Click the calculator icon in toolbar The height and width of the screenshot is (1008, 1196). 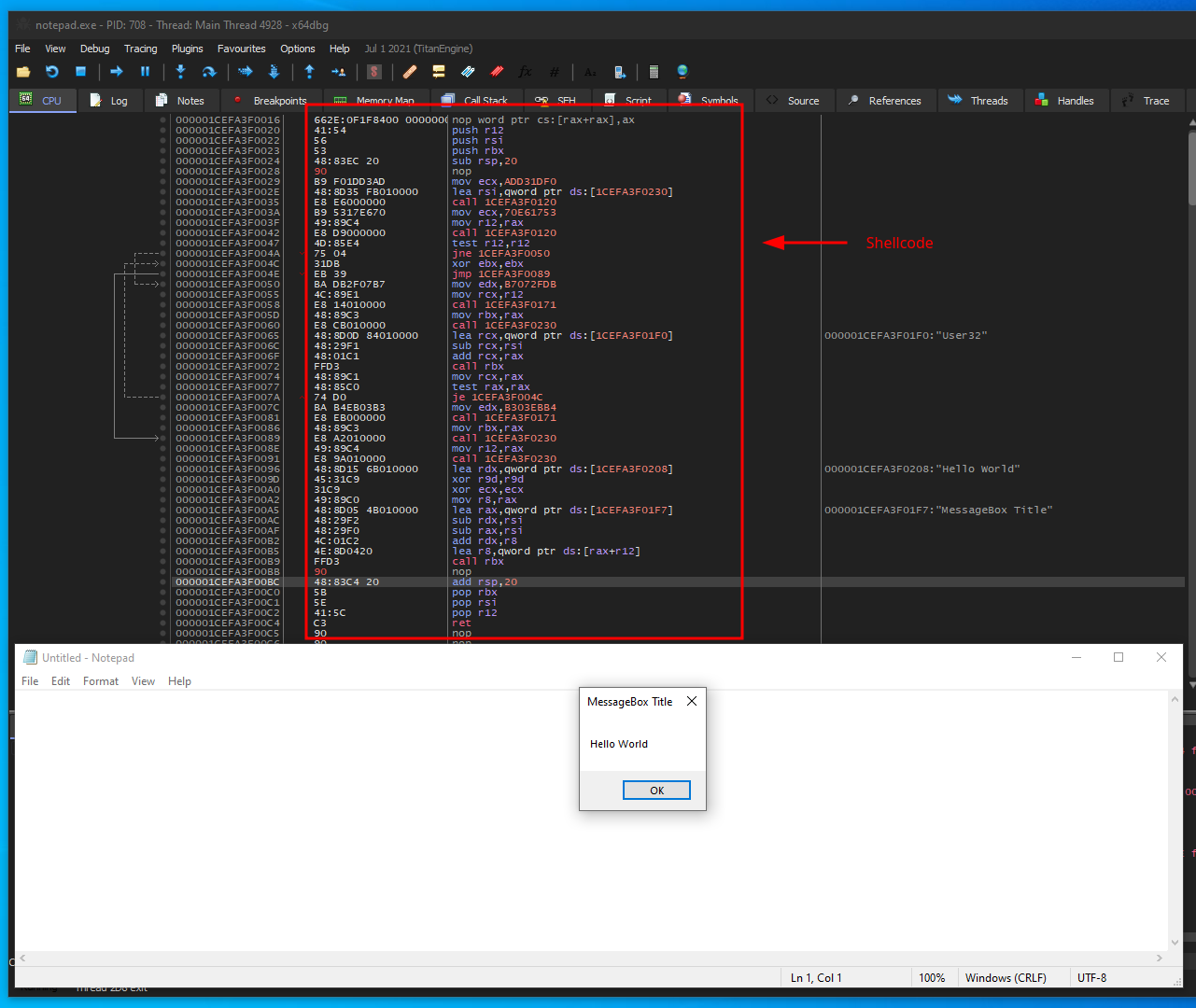point(654,72)
